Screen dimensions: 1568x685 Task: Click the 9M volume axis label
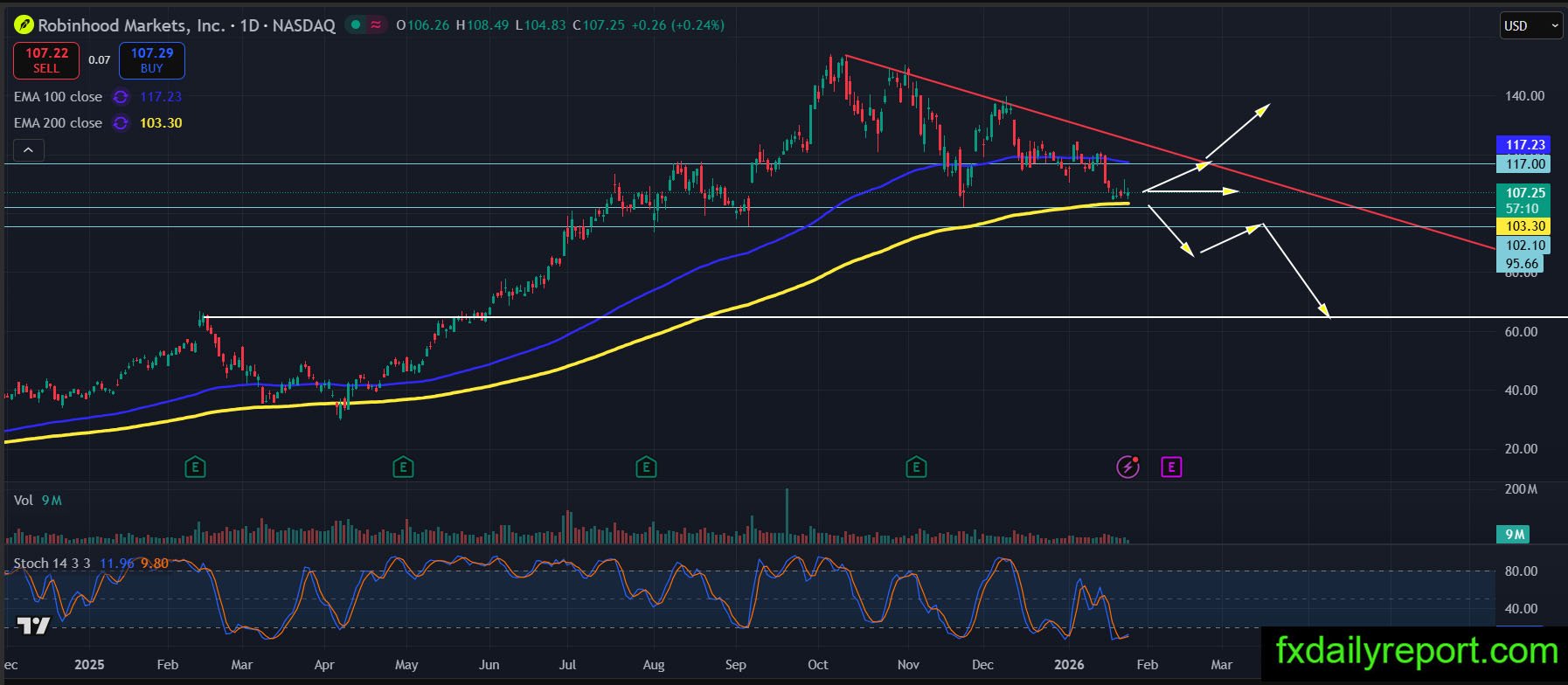click(x=1515, y=534)
